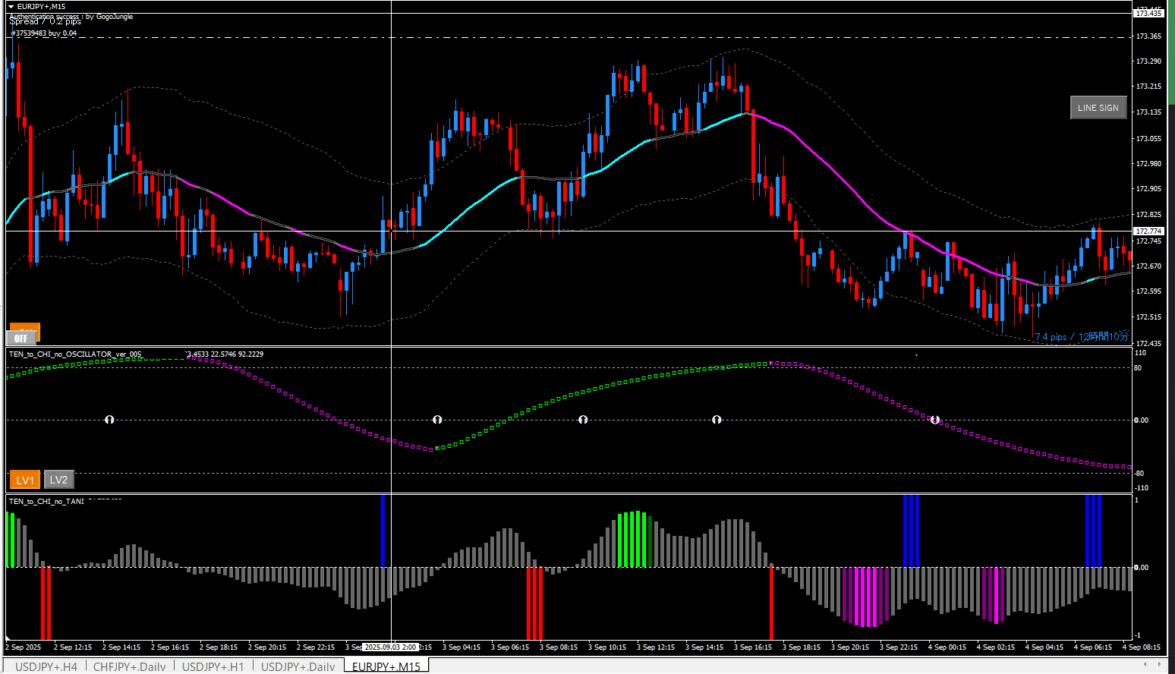The height and width of the screenshot is (674, 1175).
Task: Switch on the gray LV2 level button
Action: (60, 480)
